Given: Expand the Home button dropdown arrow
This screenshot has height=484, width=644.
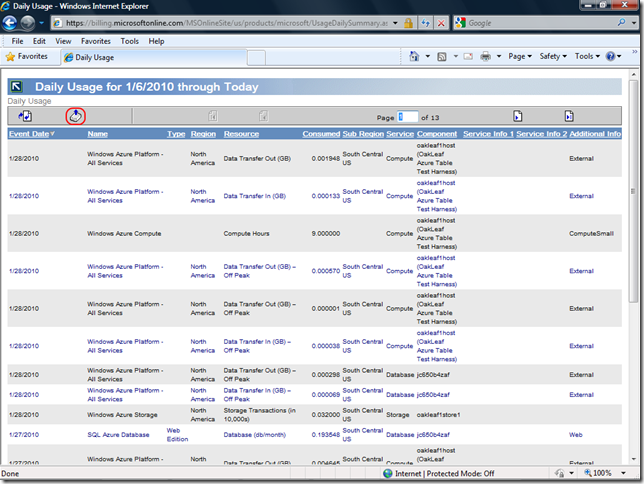Looking at the screenshot, I should pyautogui.click(x=428, y=56).
